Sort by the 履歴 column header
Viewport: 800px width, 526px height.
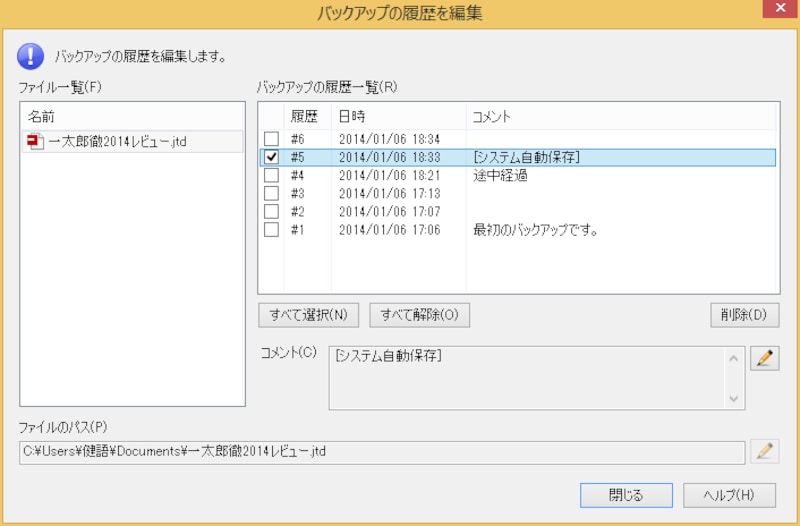coord(307,116)
